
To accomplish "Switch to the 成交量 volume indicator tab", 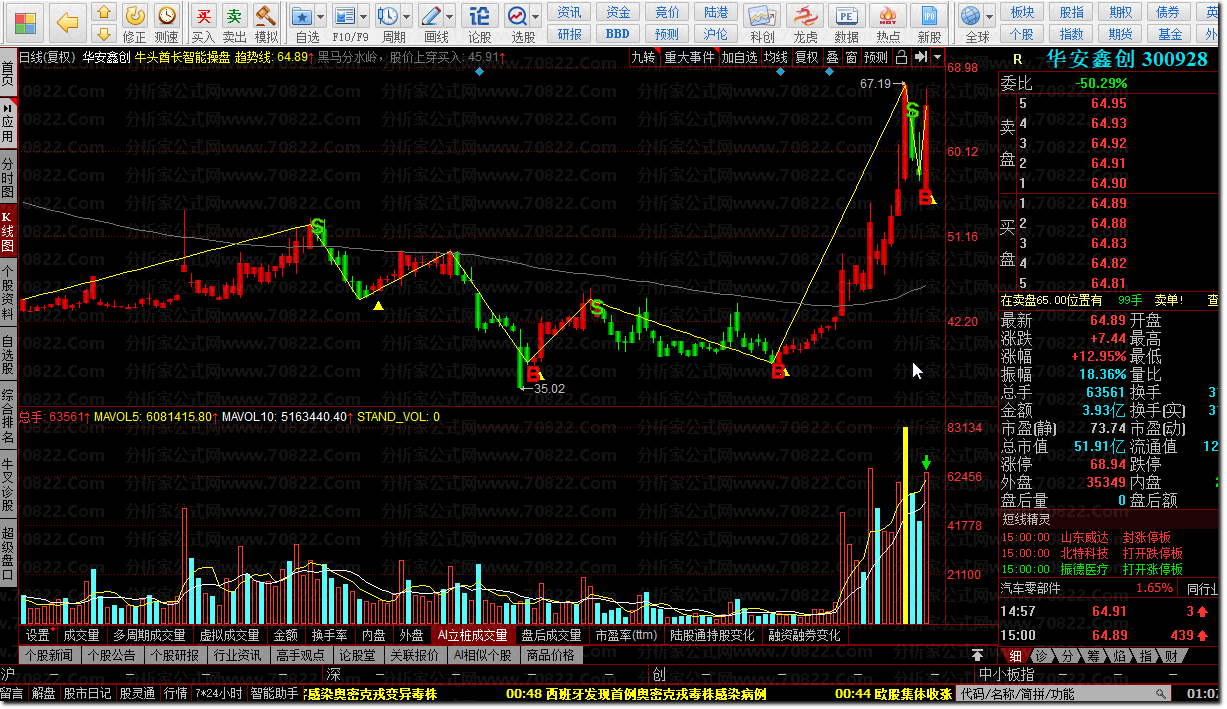I will click(81, 635).
